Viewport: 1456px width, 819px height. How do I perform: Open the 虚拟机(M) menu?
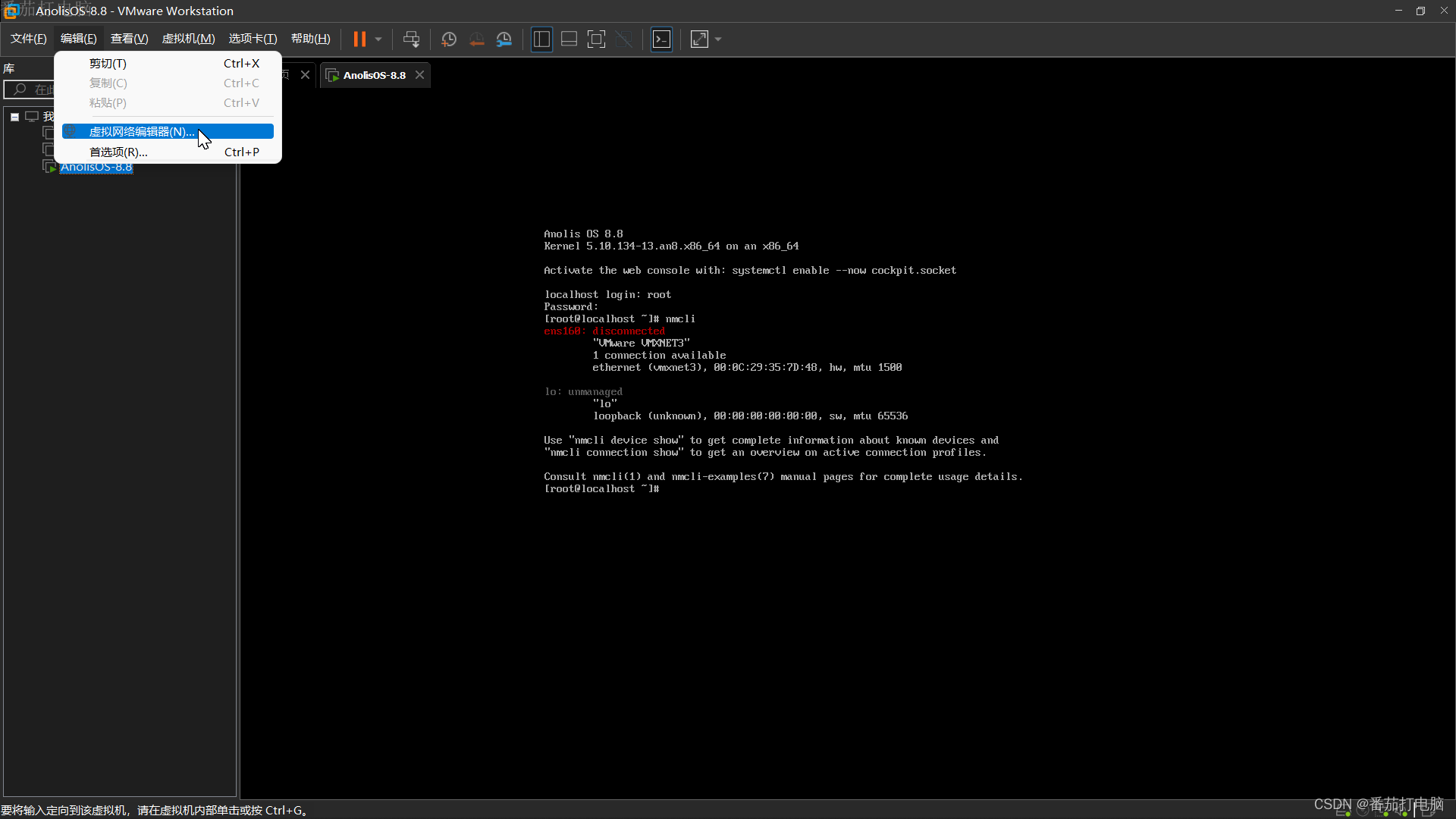coord(189,39)
